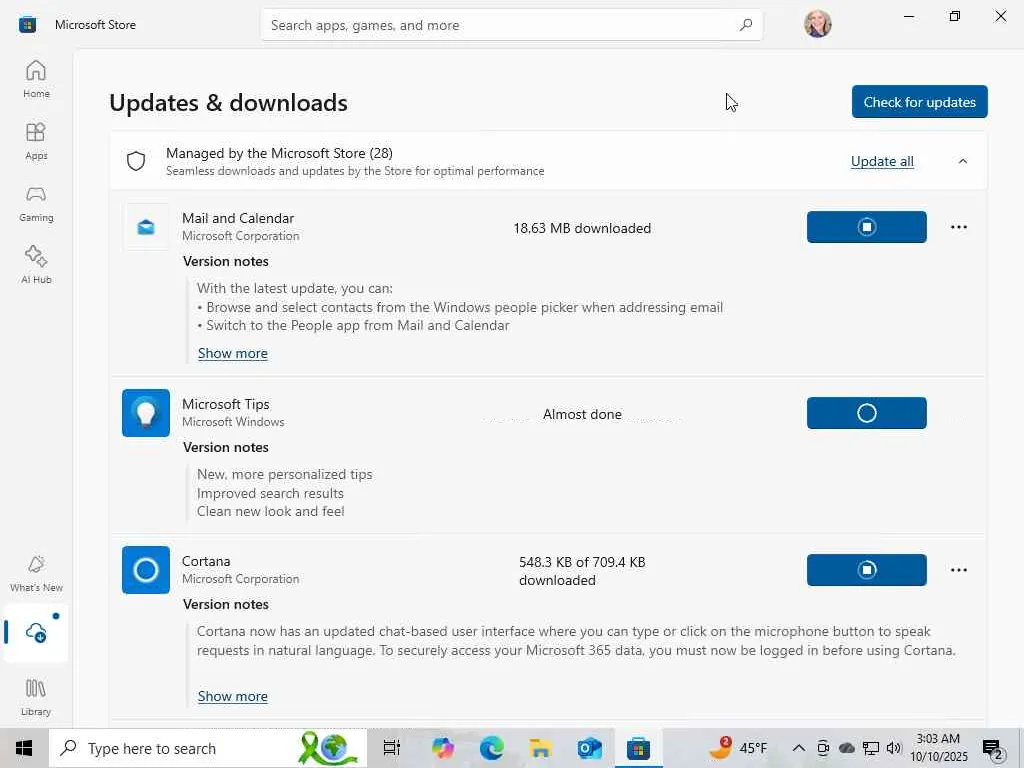The width and height of the screenshot is (1024, 768).
Task: Click the Microsoft Store logo icon
Action: (x=27, y=25)
